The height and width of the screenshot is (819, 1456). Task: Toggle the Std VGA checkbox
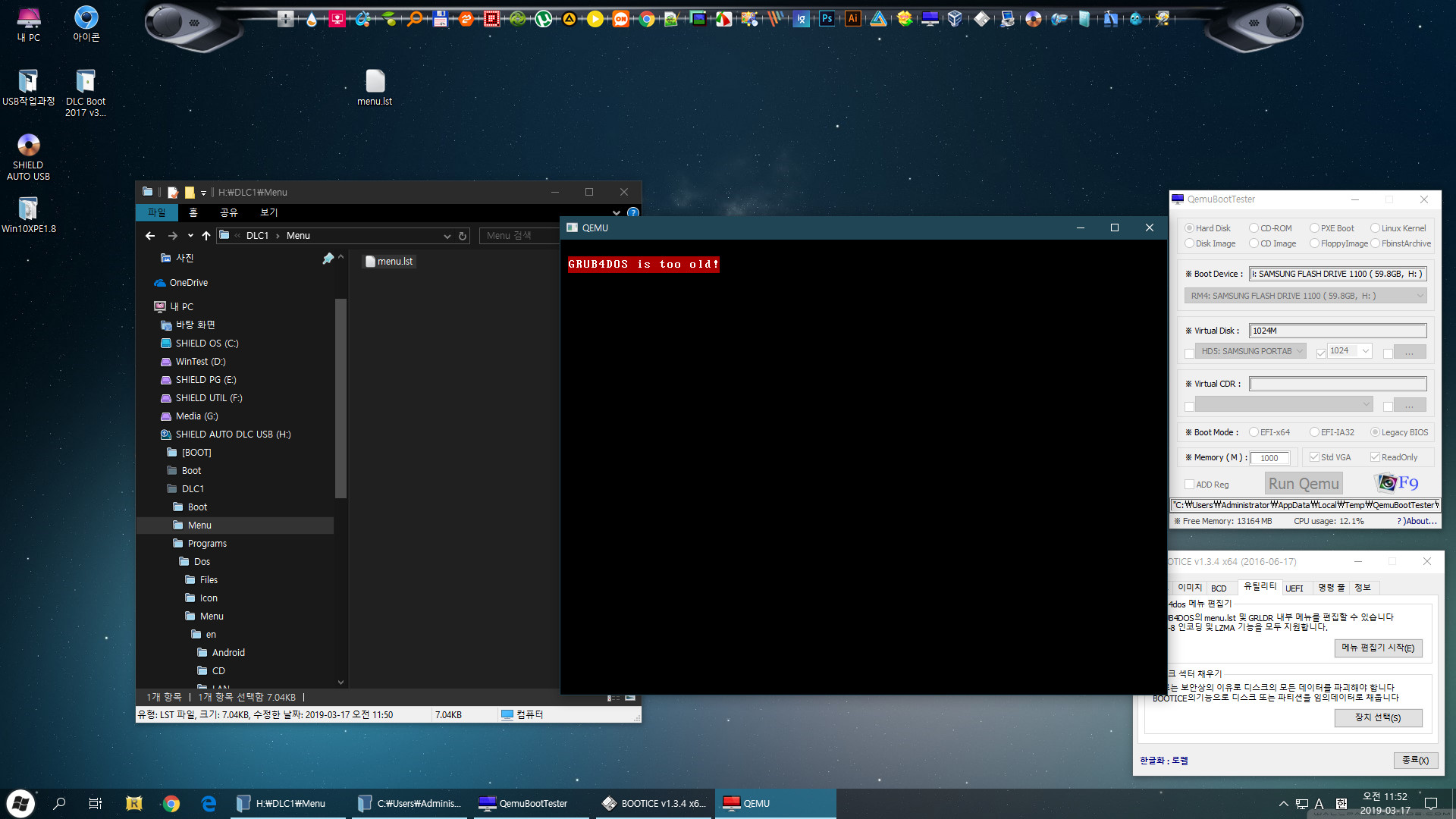pyautogui.click(x=1314, y=457)
